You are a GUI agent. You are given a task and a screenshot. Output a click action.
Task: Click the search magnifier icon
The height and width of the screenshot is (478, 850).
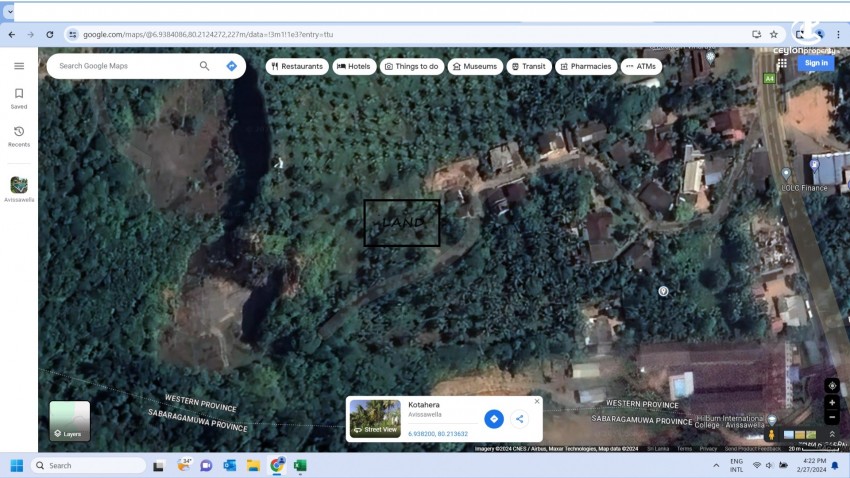(x=204, y=66)
